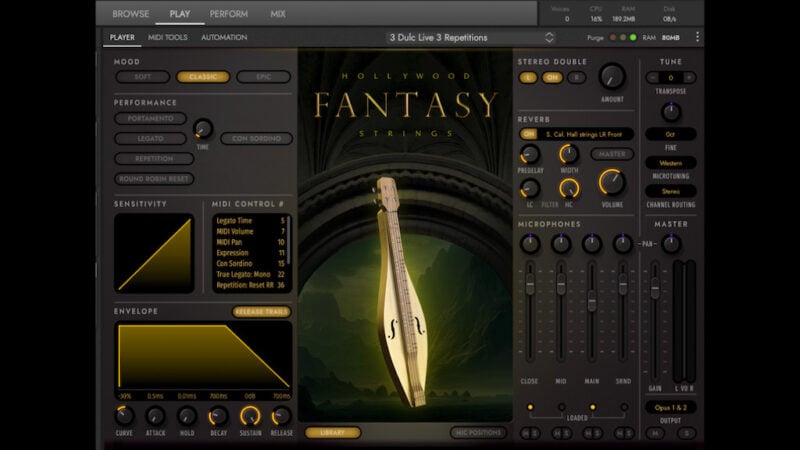Switch to the Browse tab
The width and height of the screenshot is (800, 450).
130,14
